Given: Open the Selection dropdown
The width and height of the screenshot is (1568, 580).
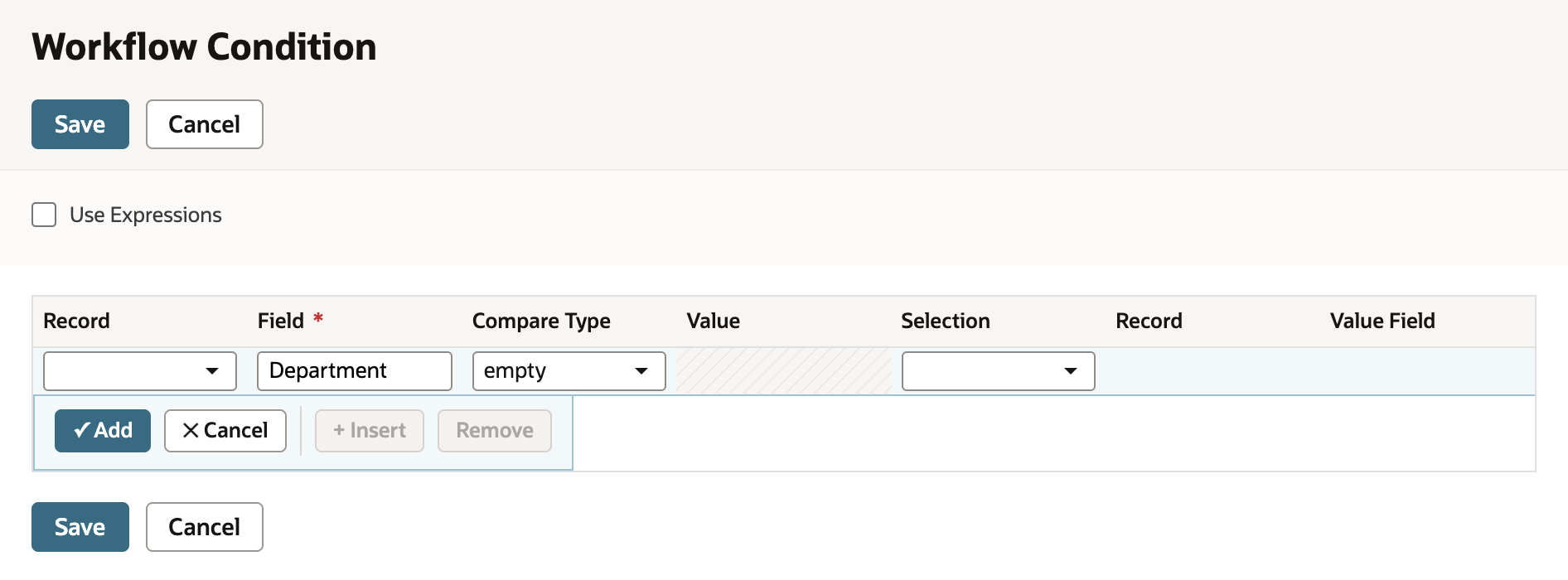Looking at the screenshot, I should pos(999,371).
